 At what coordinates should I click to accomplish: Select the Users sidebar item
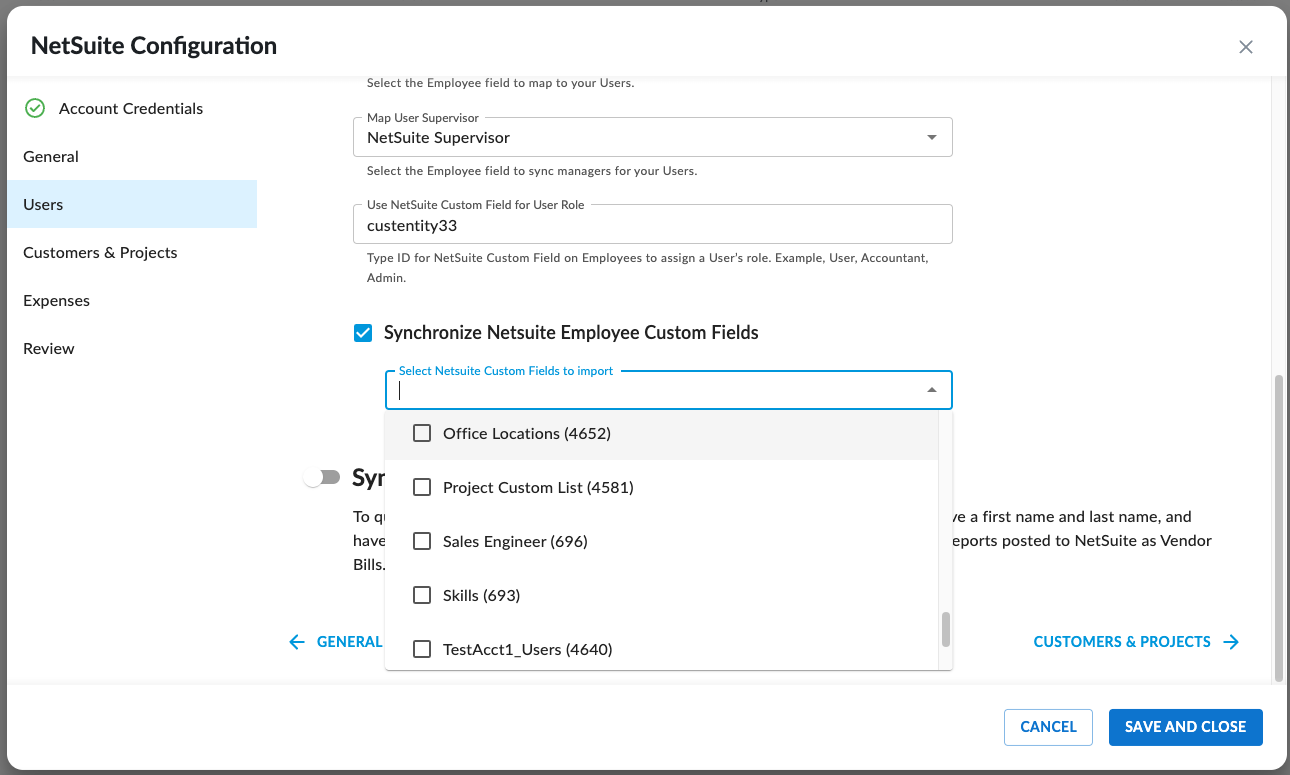132,204
